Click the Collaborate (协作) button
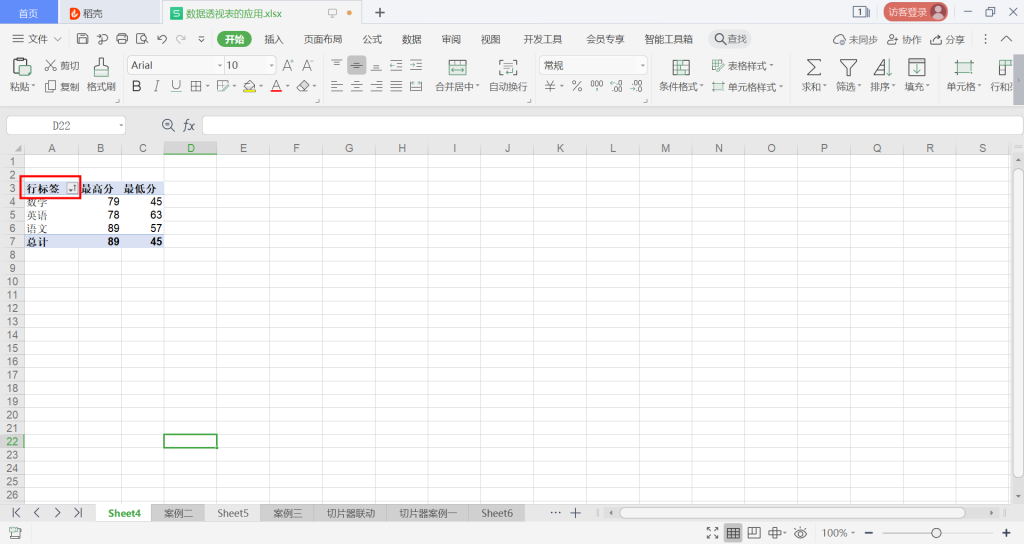 (x=904, y=39)
